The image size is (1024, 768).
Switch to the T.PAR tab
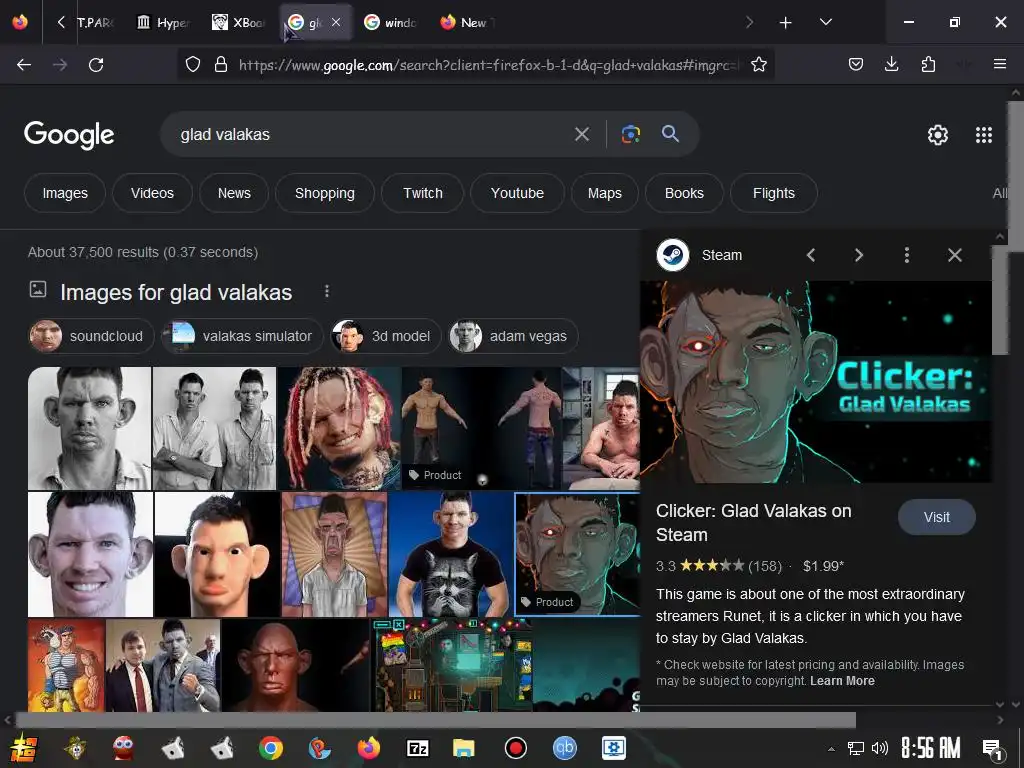(95, 23)
